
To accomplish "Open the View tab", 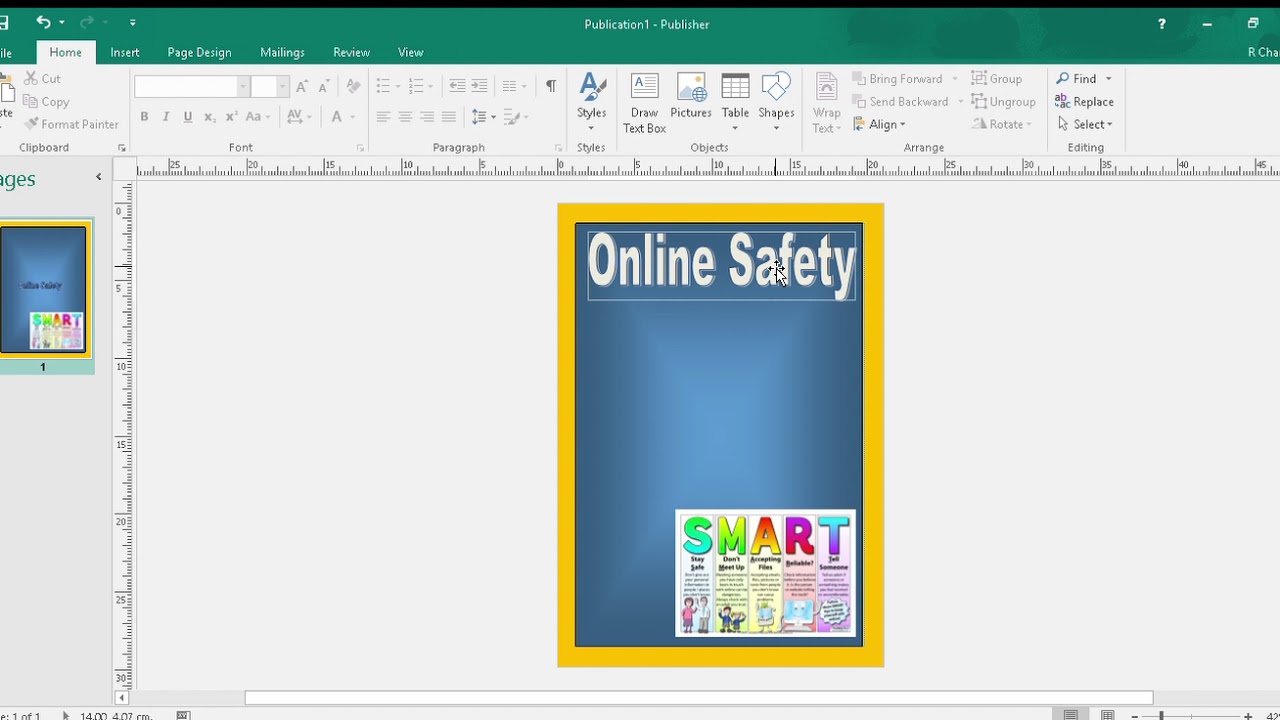I will (410, 52).
